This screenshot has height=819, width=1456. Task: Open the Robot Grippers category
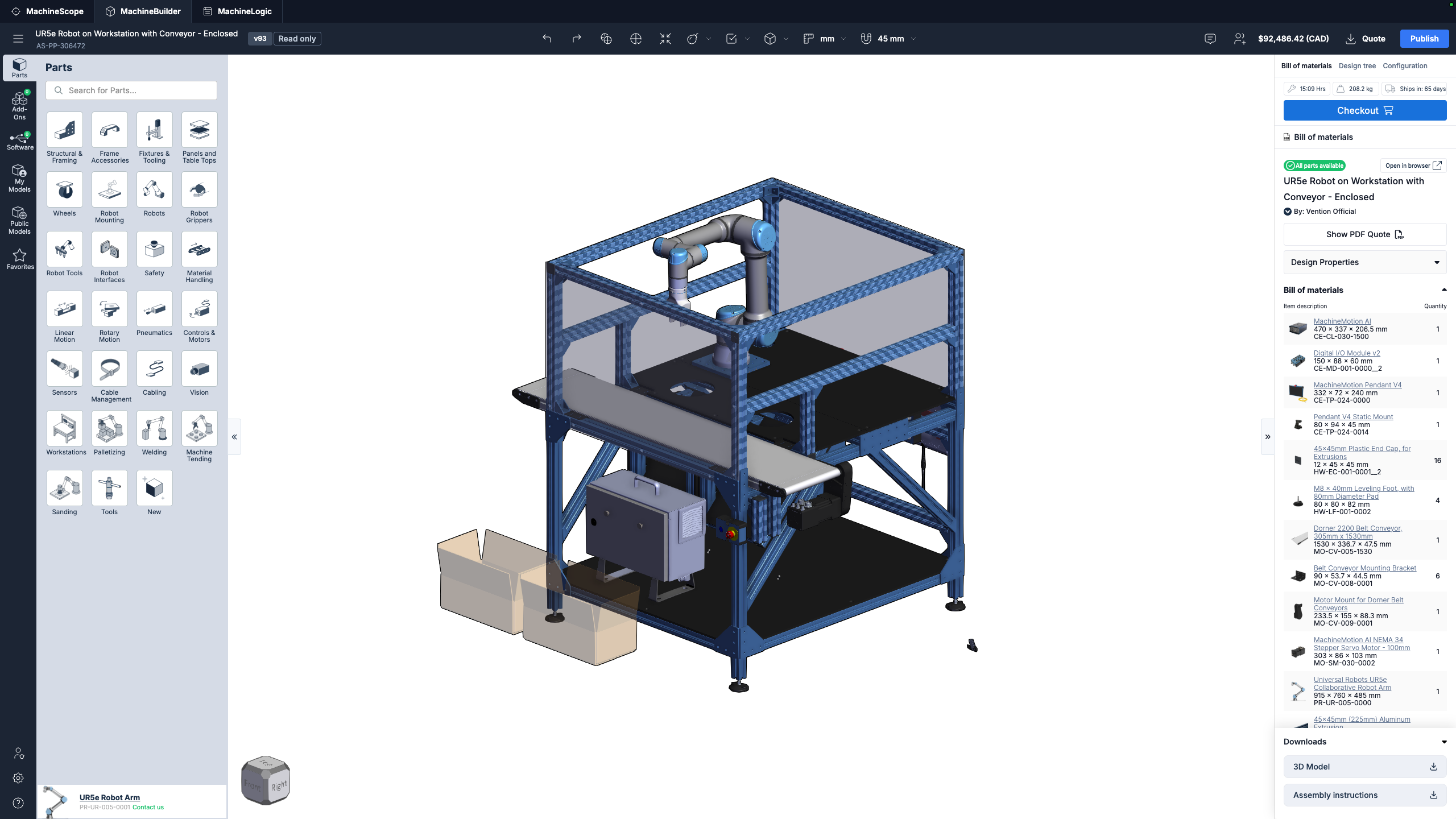[199, 198]
